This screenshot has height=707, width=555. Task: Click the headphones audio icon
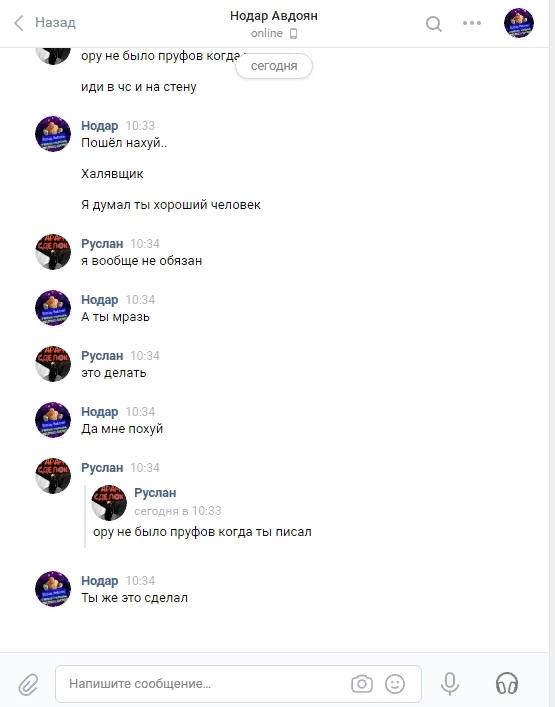pos(507,683)
